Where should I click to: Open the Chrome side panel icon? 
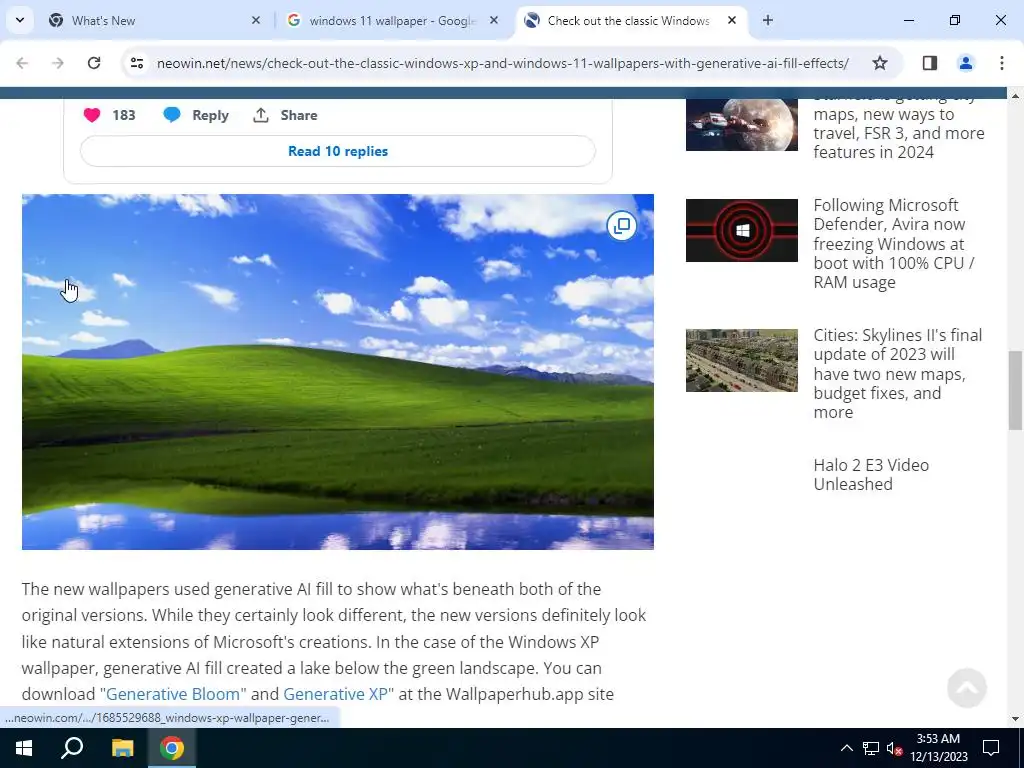pos(929,63)
